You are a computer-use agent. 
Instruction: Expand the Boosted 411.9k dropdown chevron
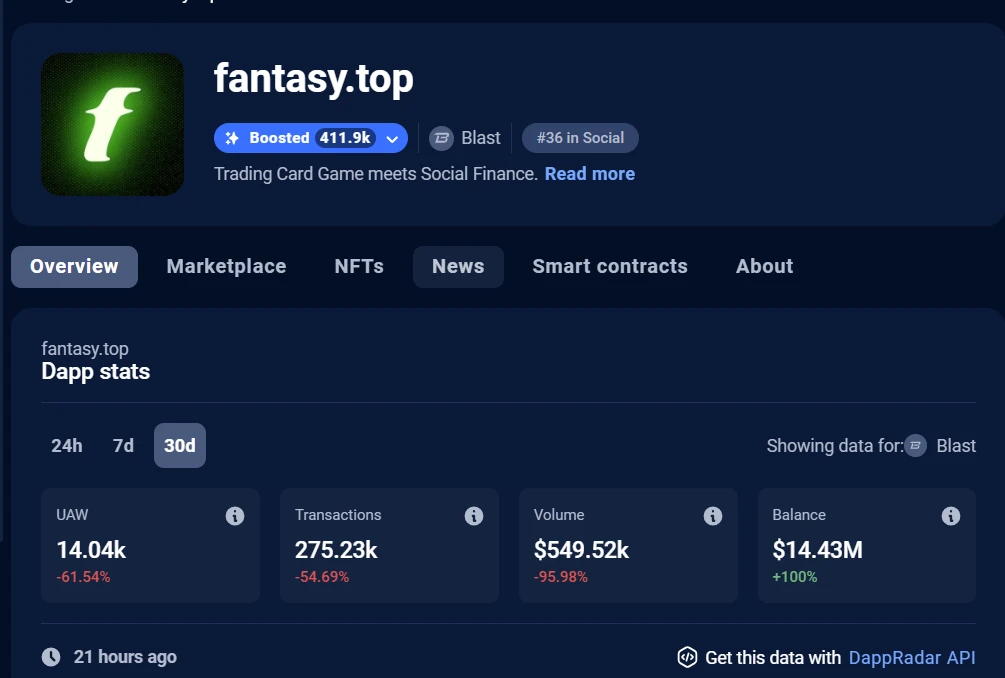point(392,139)
